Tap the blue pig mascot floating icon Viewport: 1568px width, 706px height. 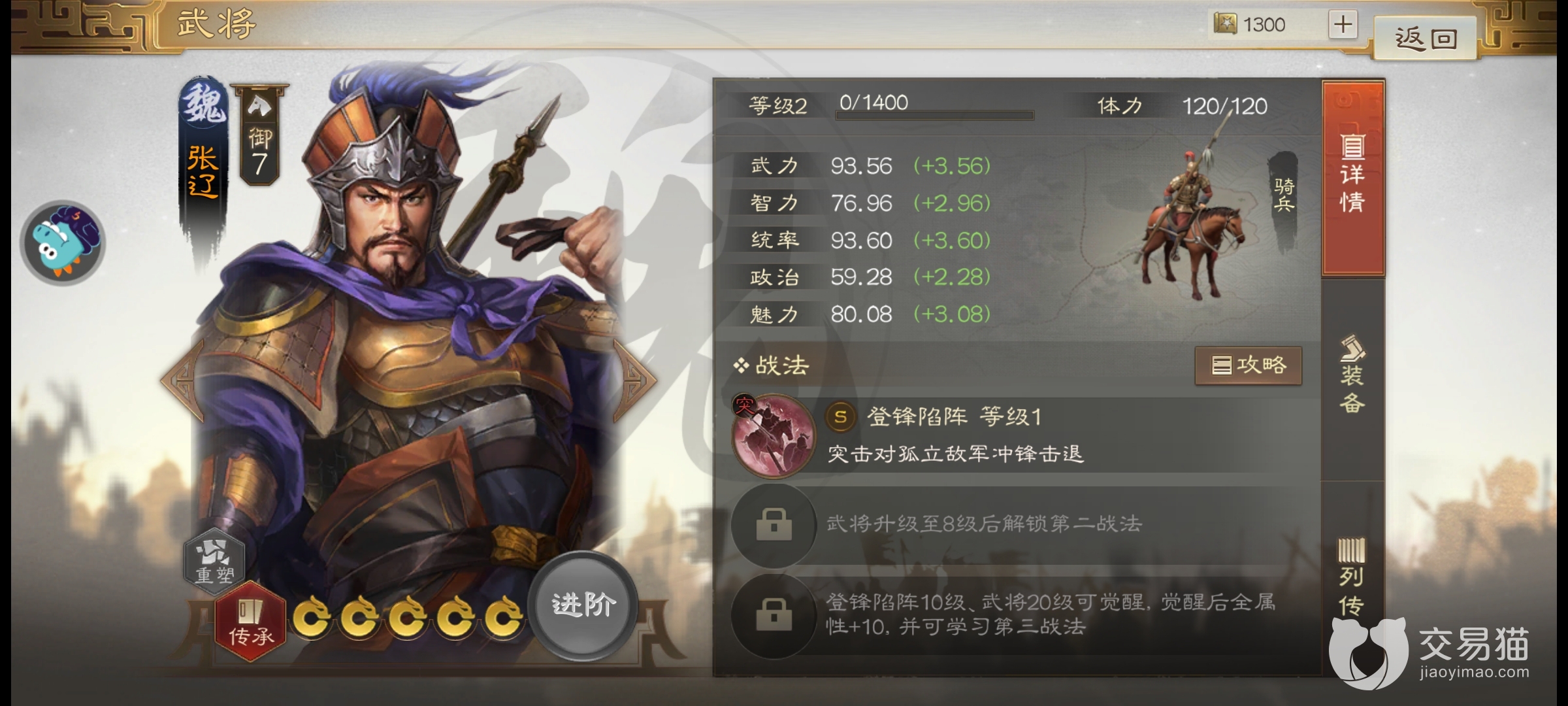63,243
